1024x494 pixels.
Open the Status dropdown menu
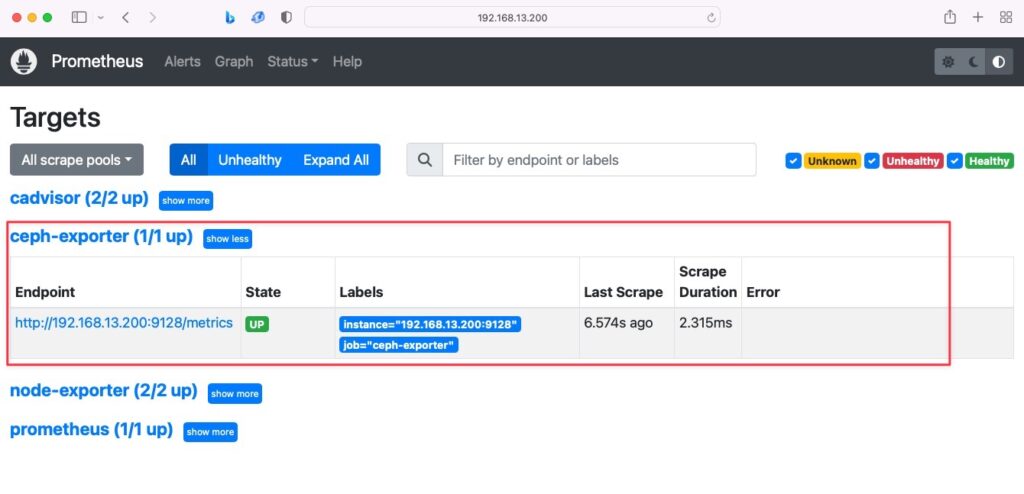(293, 61)
